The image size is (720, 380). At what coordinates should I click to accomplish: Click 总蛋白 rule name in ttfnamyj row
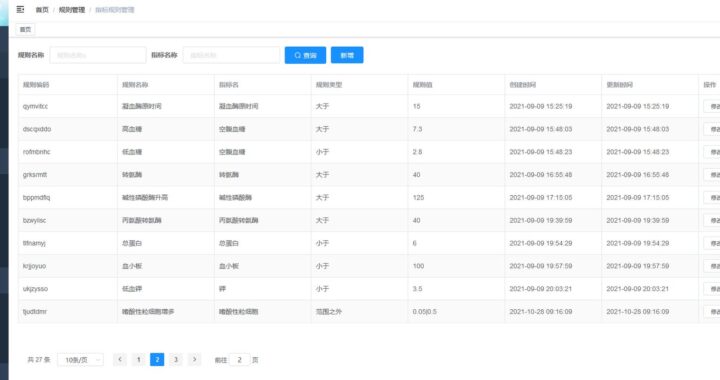point(132,243)
